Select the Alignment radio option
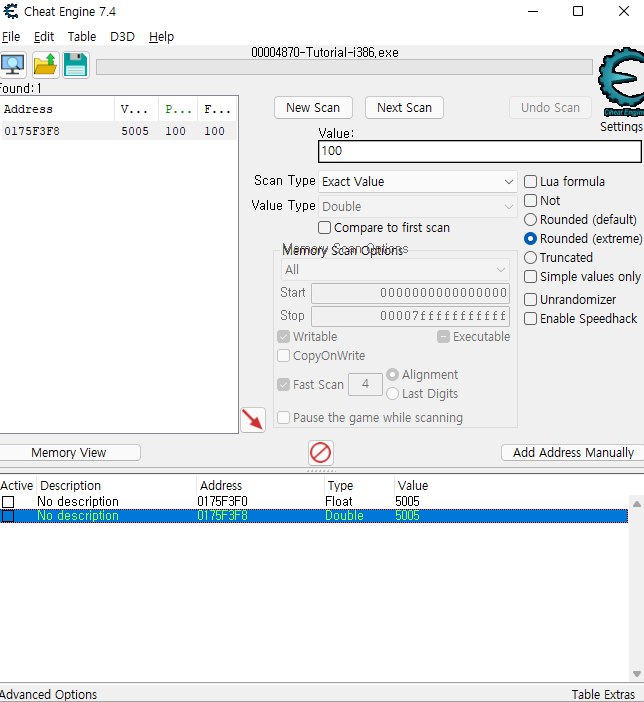This screenshot has width=644, height=702. click(x=392, y=374)
